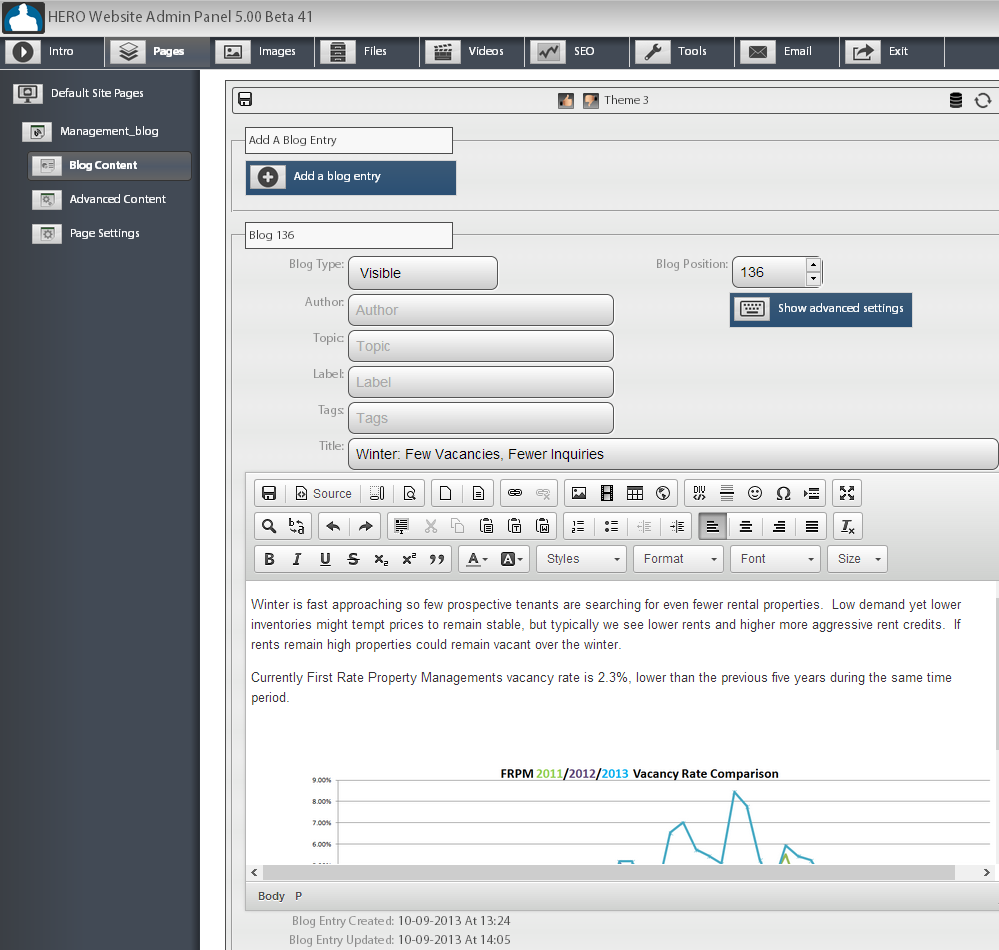The height and width of the screenshot is (950, 999).
Task: Insert special character with Omega icon
Action: point(783,493)
